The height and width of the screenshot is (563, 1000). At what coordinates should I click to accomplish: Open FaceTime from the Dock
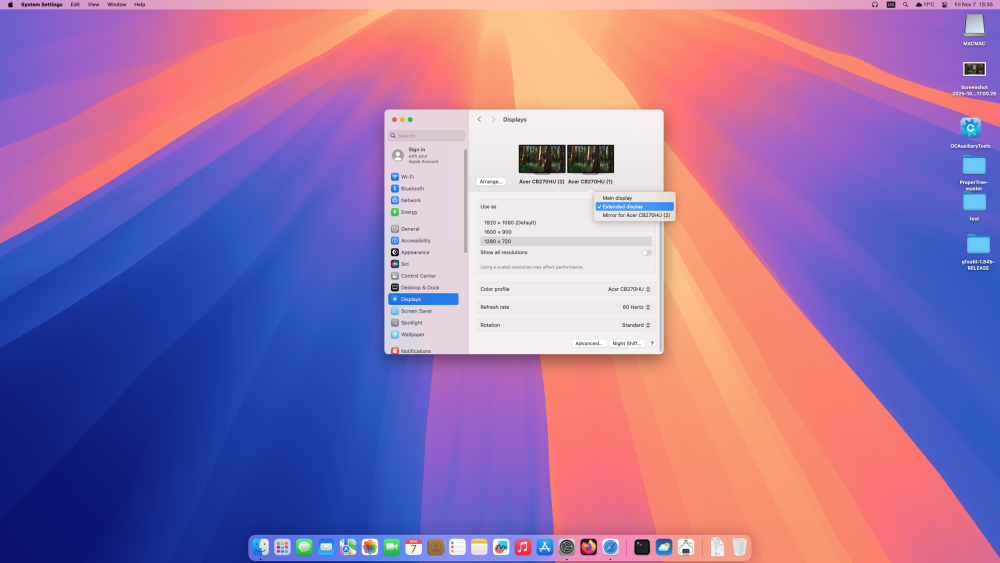click(x=392, y=547)
